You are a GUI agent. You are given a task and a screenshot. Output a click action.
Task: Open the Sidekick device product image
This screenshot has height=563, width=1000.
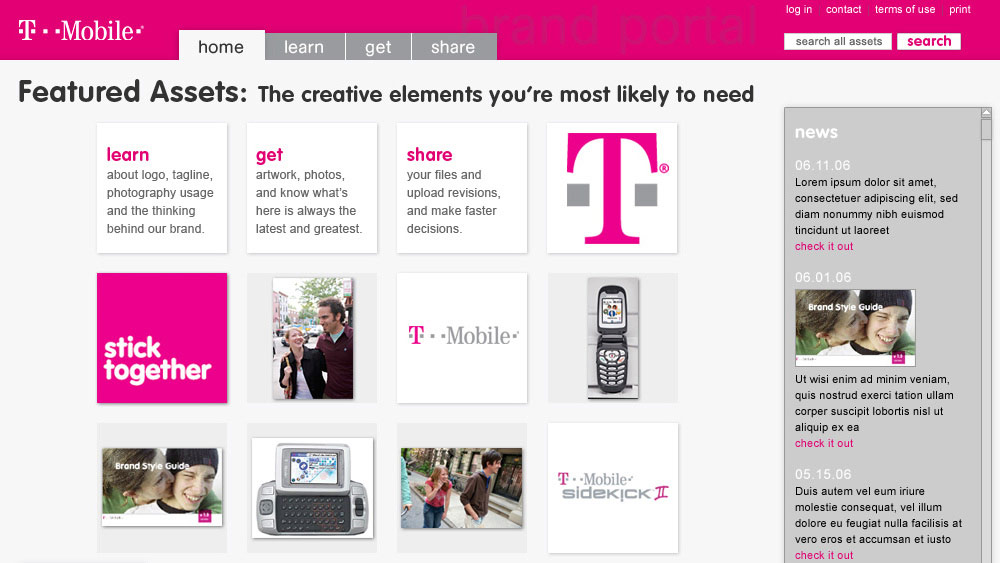click(x=312, y=488)
